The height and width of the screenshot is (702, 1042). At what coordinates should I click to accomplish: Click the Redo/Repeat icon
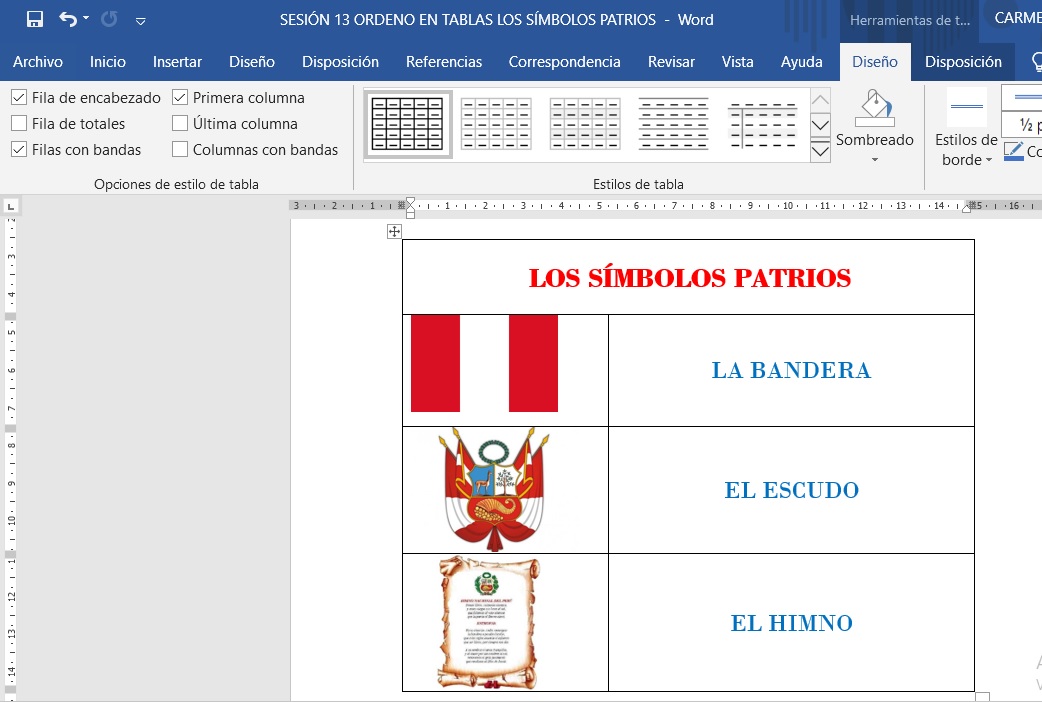[x=109, y=19]
